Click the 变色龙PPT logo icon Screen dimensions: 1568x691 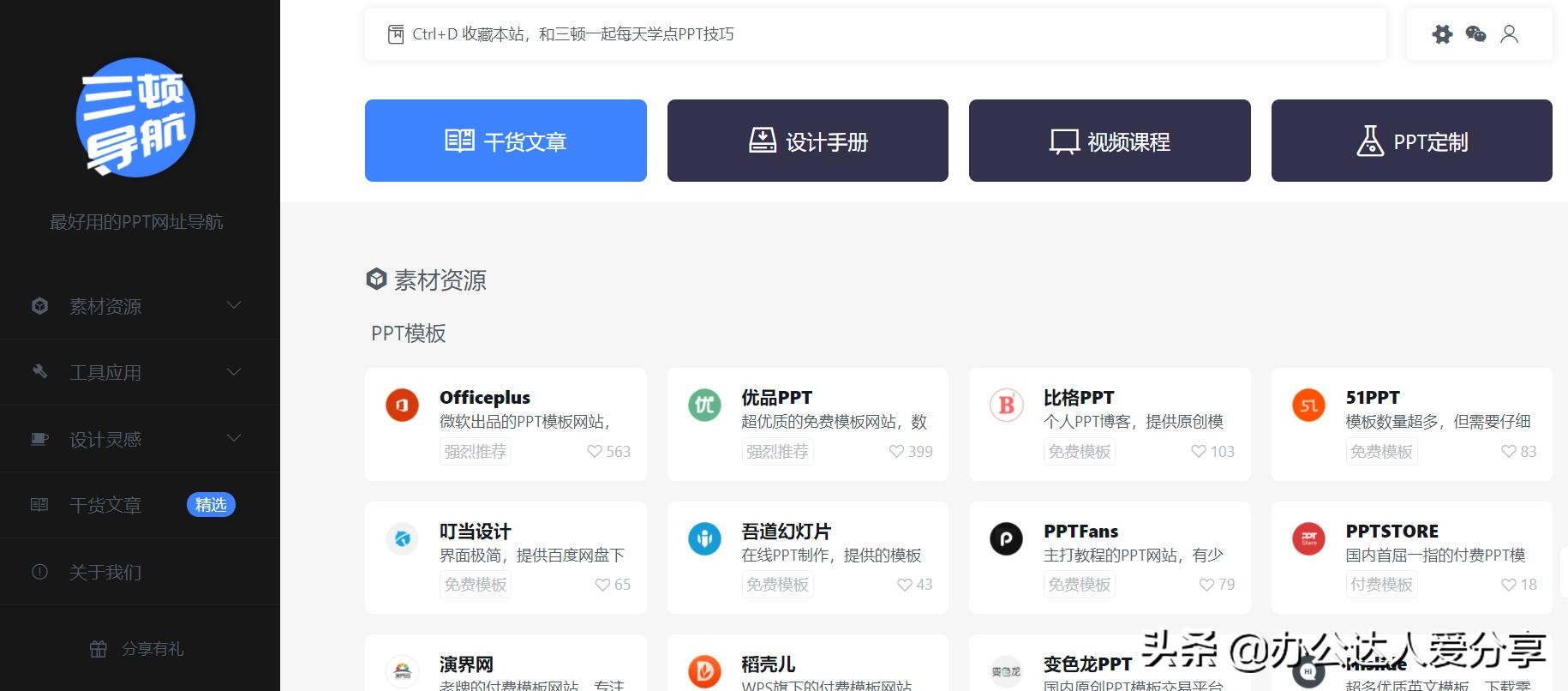point(1007,671)
